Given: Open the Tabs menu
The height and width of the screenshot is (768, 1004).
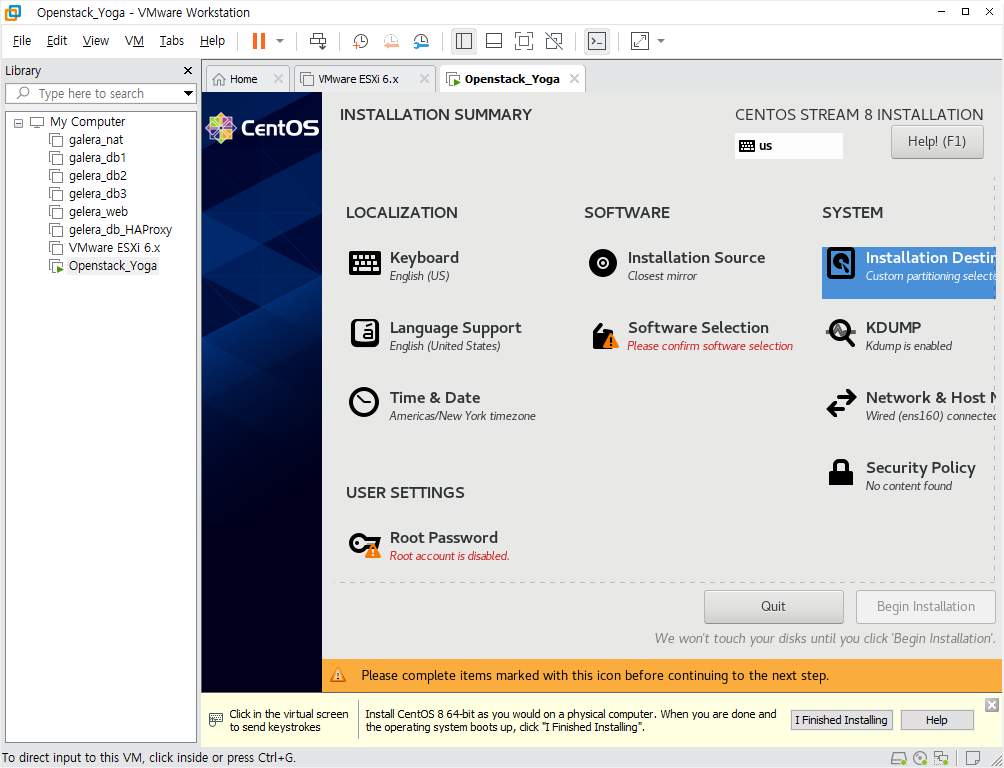Looking at the screenshot, I should [172, 41].
